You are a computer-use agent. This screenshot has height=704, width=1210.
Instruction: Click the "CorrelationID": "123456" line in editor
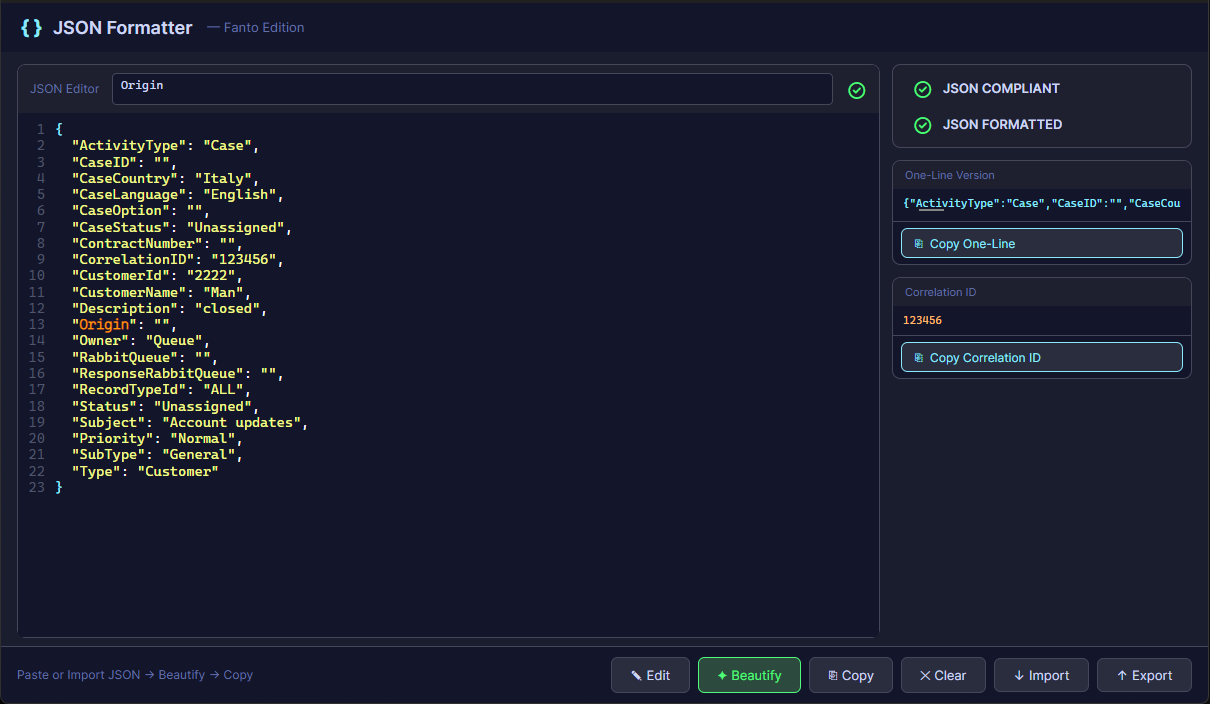click(178, 260)
